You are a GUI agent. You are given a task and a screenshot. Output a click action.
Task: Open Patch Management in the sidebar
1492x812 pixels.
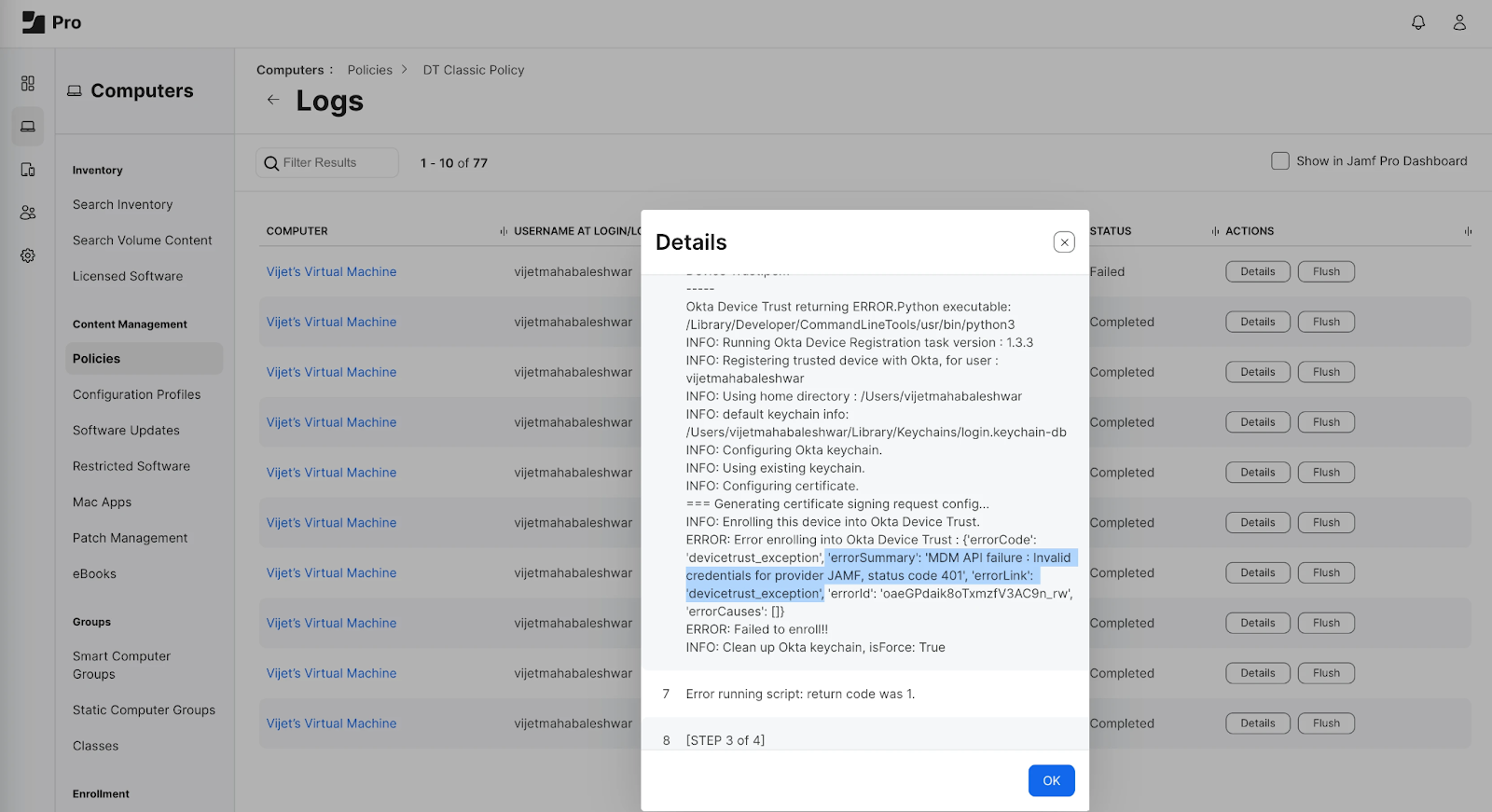tap(131, 539)
